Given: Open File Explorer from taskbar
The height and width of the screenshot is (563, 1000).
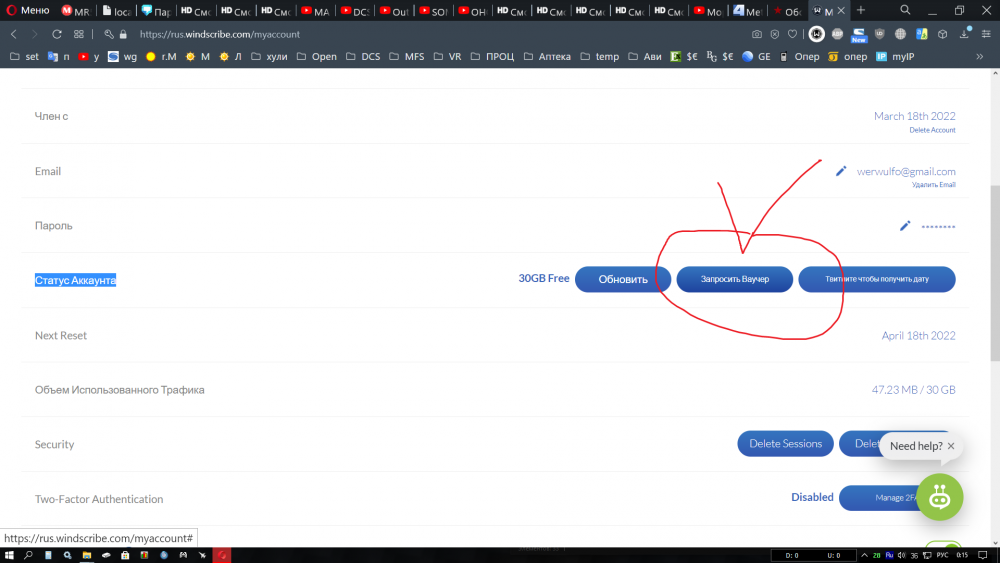Looking at the screenshot, I should click(x=87, y=555).
